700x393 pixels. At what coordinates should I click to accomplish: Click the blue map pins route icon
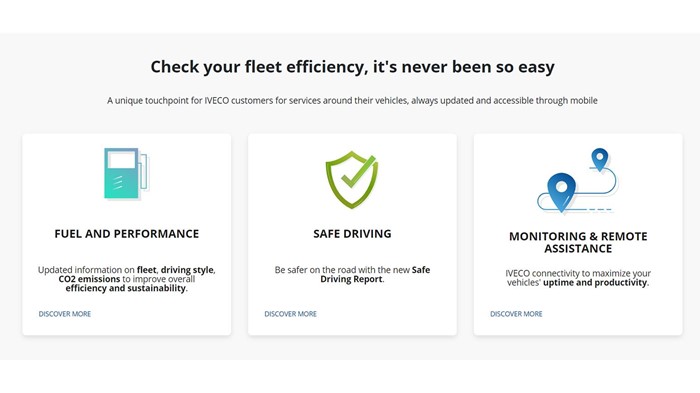coord(577,180)
